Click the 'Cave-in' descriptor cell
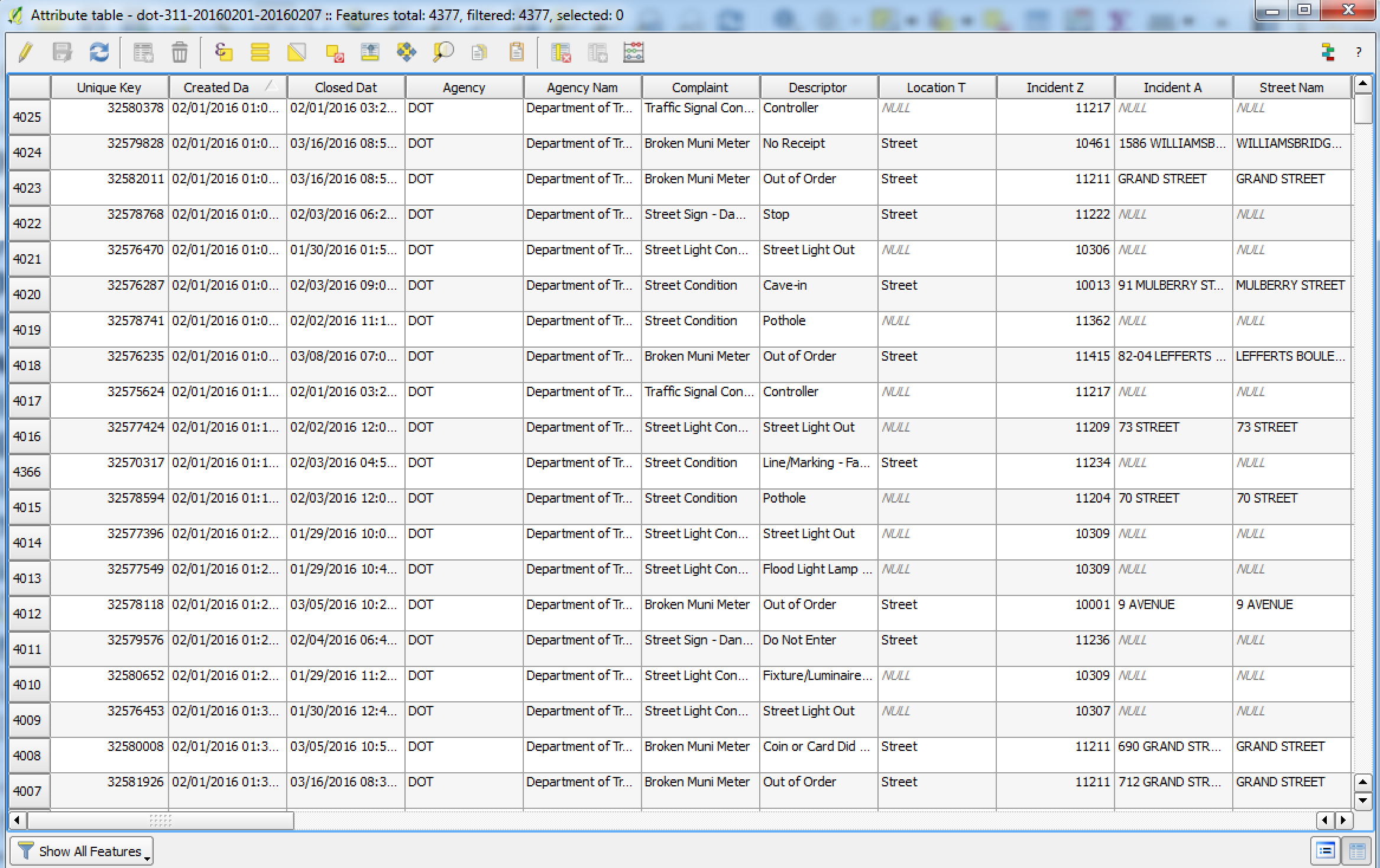1380x868 pixels. coord(819,294)
